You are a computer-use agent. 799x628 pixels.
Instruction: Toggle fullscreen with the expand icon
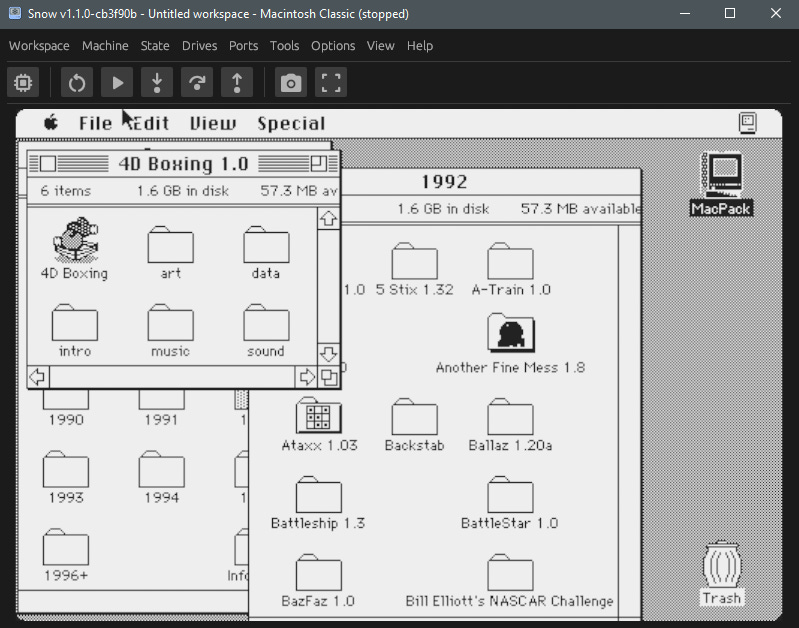(331, 83)
